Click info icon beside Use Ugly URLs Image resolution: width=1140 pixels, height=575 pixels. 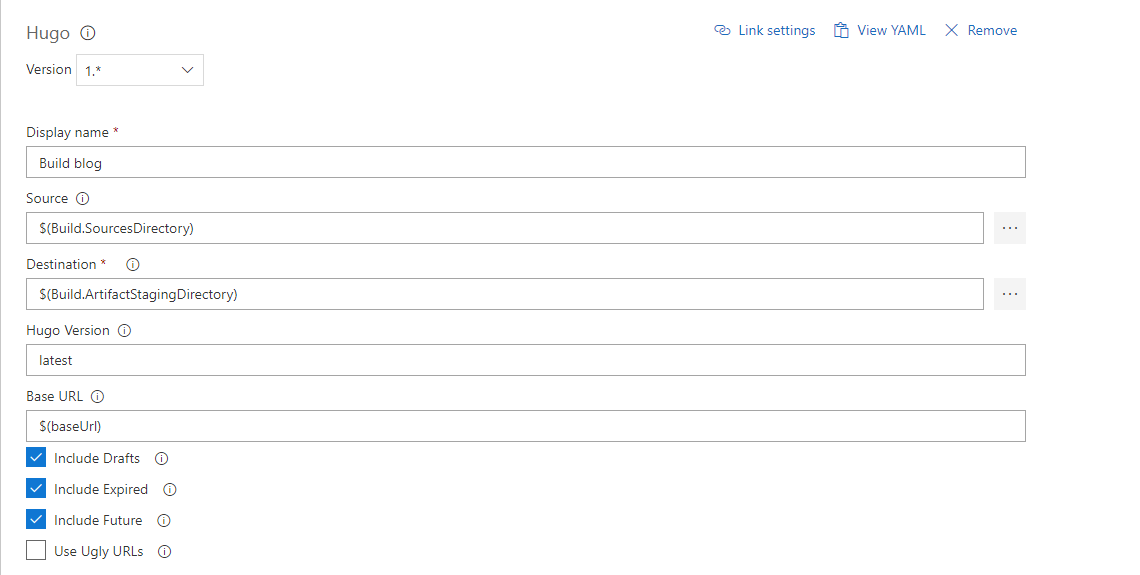coord(165,552)
